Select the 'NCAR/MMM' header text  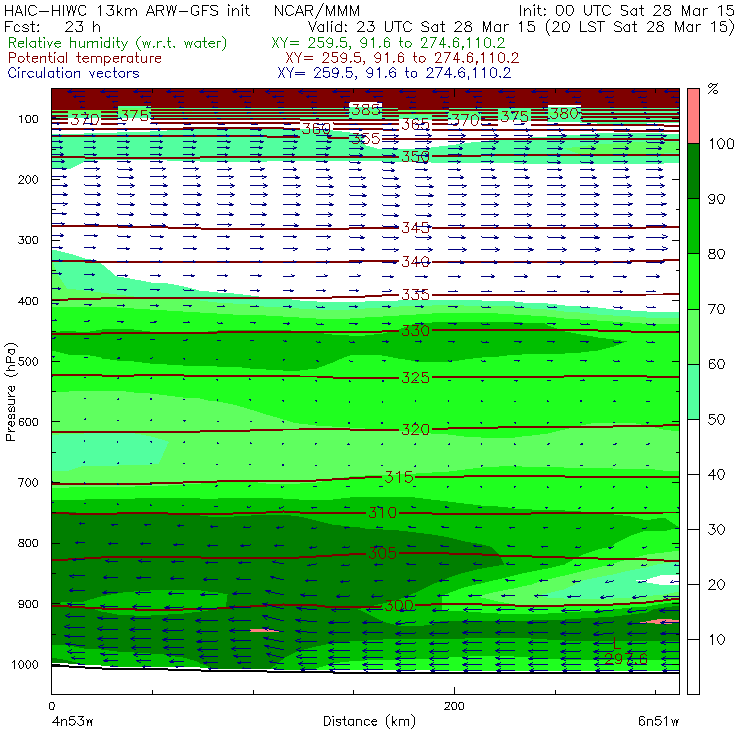coord(316,11)
